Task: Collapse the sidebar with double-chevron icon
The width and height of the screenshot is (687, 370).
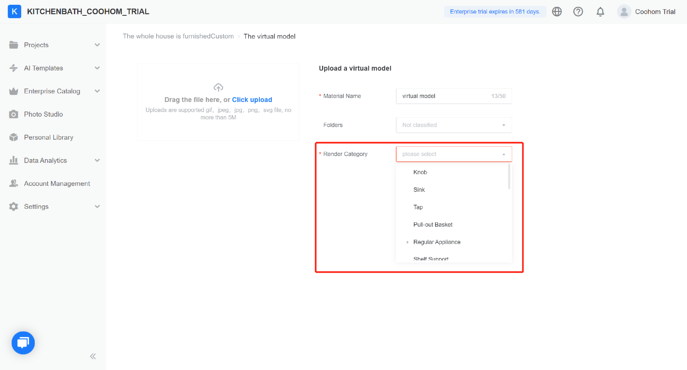Action: pos(93,356)
